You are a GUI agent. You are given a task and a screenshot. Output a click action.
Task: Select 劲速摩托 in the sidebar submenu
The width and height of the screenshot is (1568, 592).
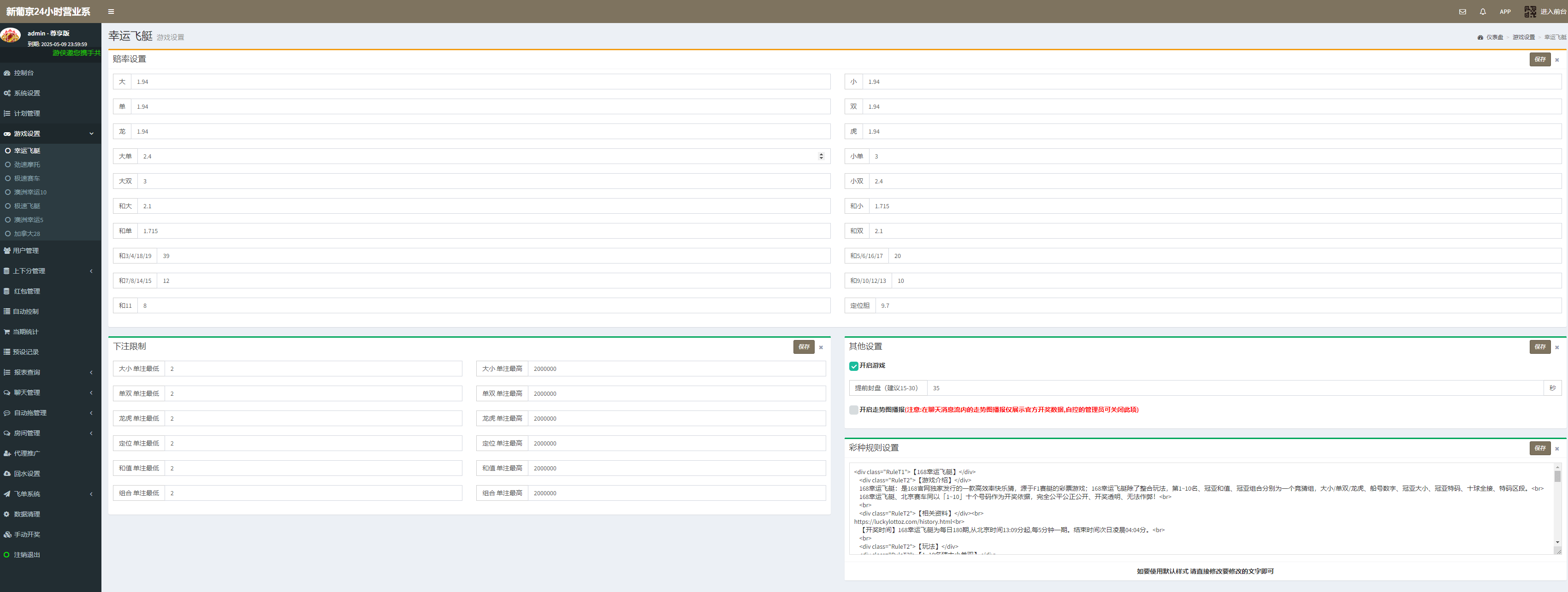point(27,165)
